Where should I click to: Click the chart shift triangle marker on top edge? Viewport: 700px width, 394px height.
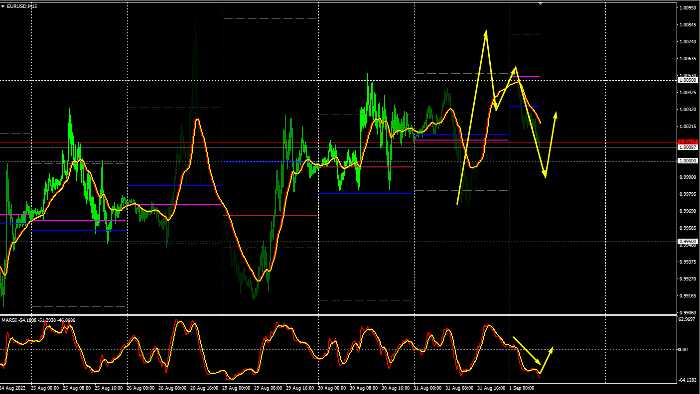(540, 4)
